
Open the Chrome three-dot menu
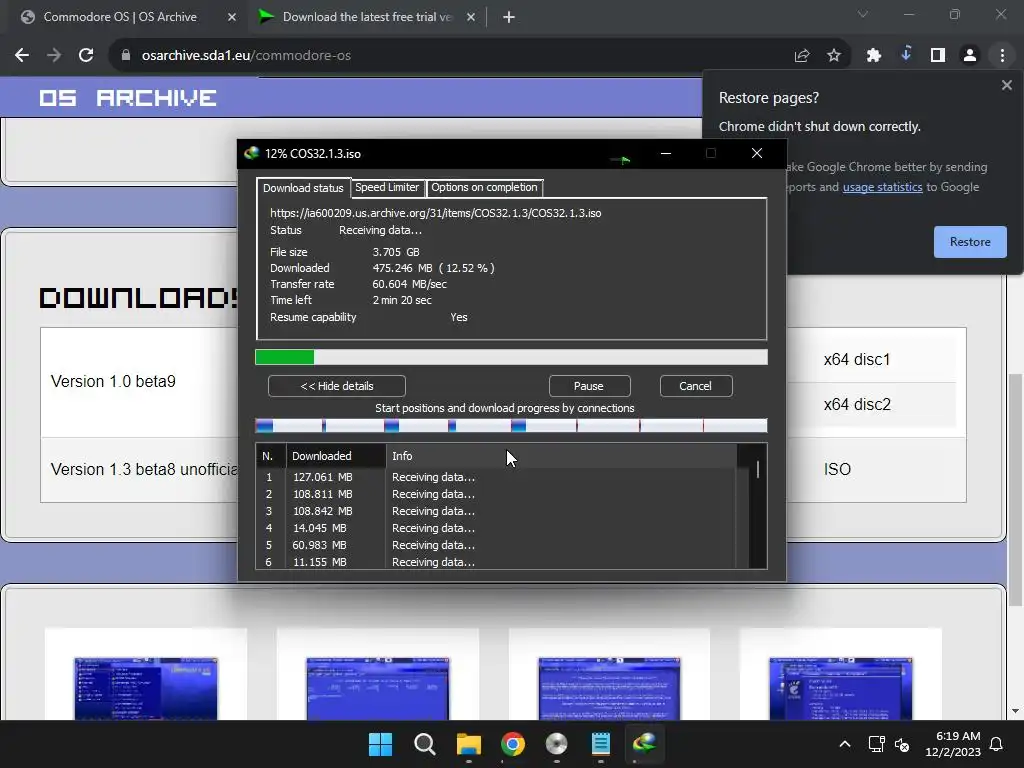(1002, 56)
